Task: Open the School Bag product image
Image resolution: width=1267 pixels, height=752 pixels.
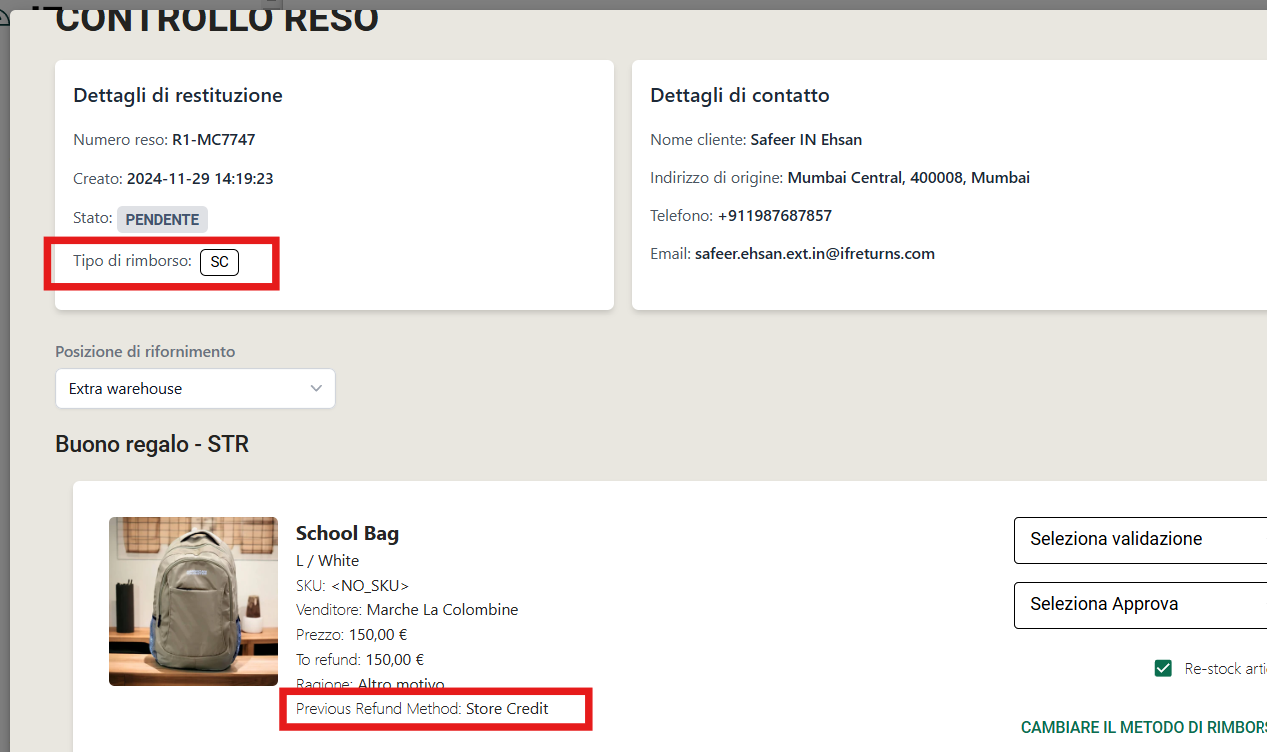Action: pyautogui.click(x=193, y=601)
